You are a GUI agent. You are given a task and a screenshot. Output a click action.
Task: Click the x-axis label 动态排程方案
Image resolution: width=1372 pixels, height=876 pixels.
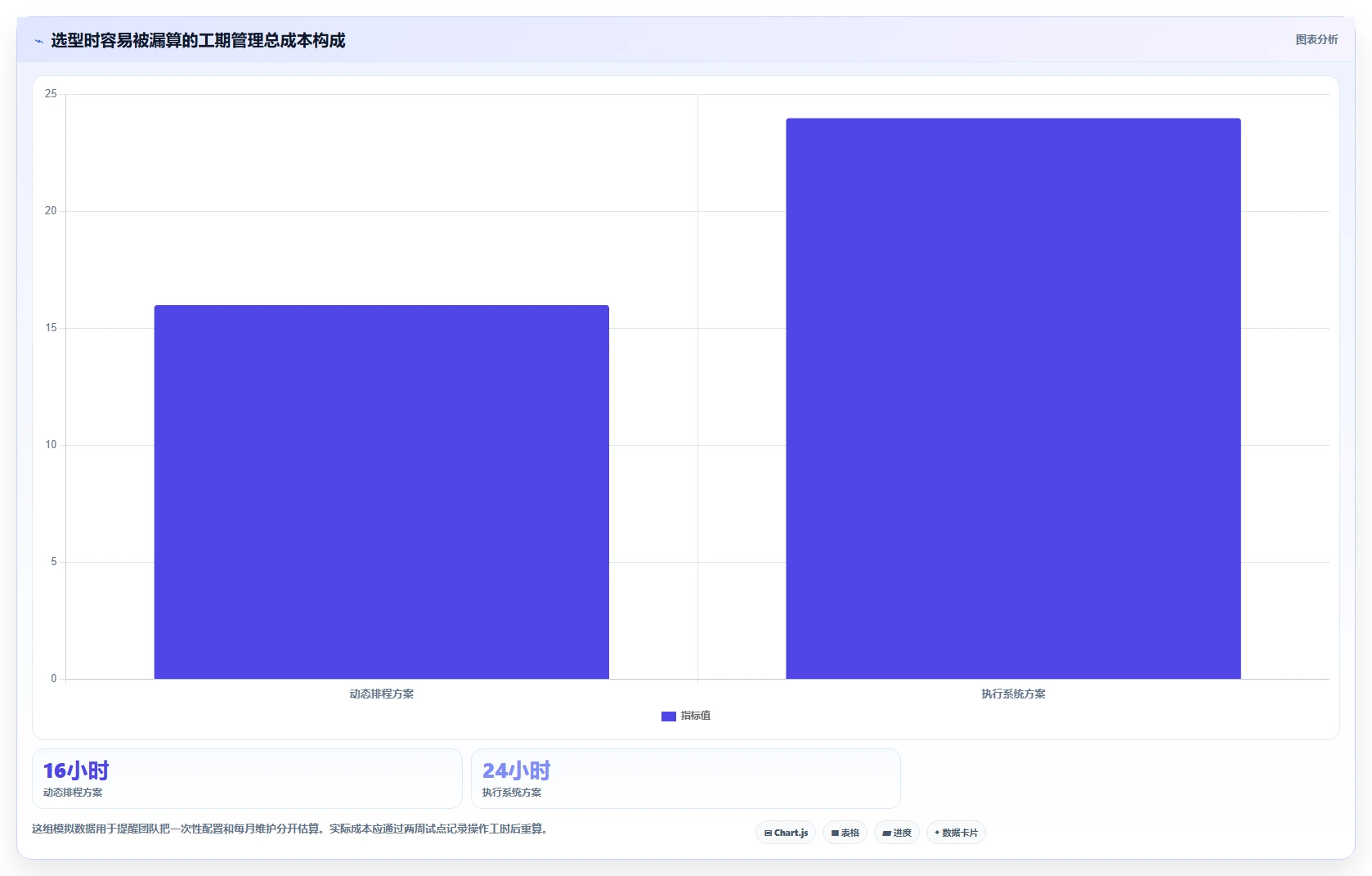coord(382,694)
